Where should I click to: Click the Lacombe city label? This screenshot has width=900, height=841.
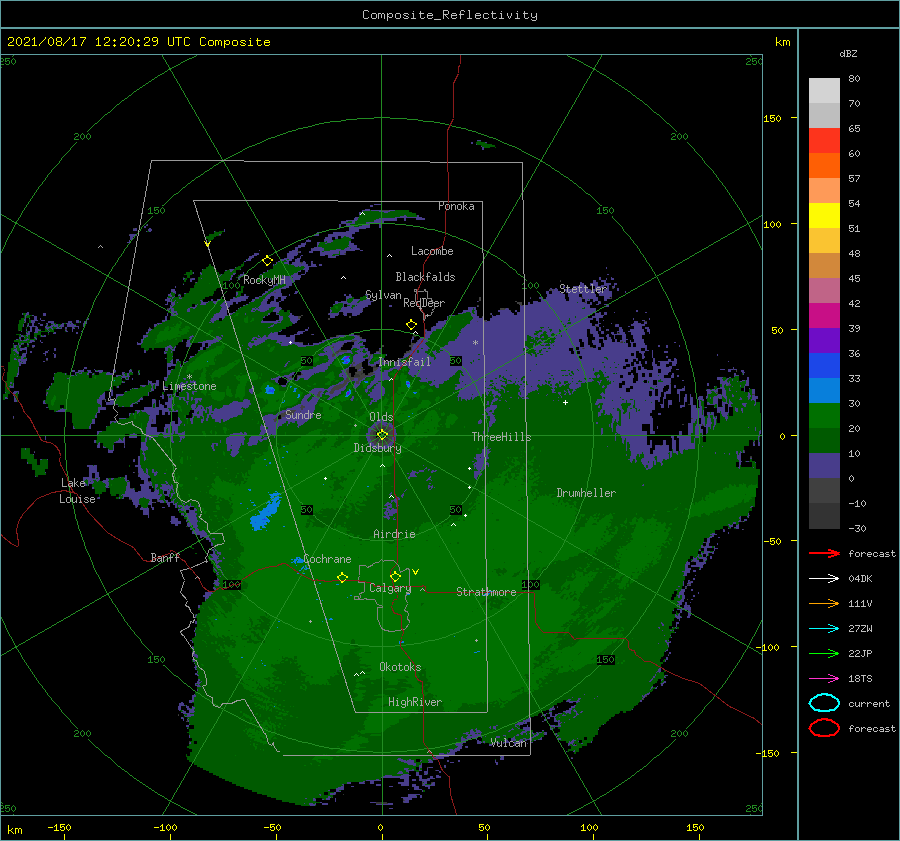tap(432, 251)
